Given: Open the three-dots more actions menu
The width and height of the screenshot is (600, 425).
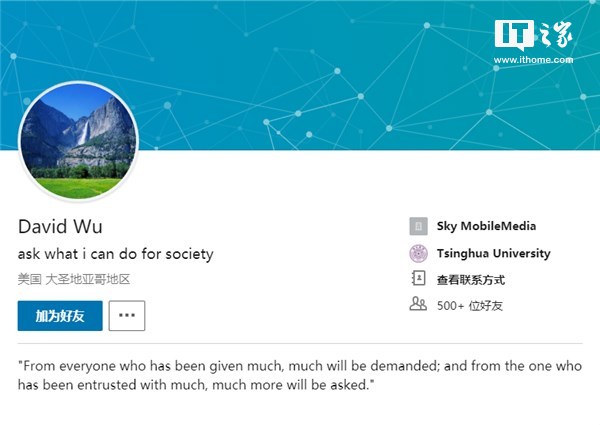Looking at the screenshot, I should (126, 315).
